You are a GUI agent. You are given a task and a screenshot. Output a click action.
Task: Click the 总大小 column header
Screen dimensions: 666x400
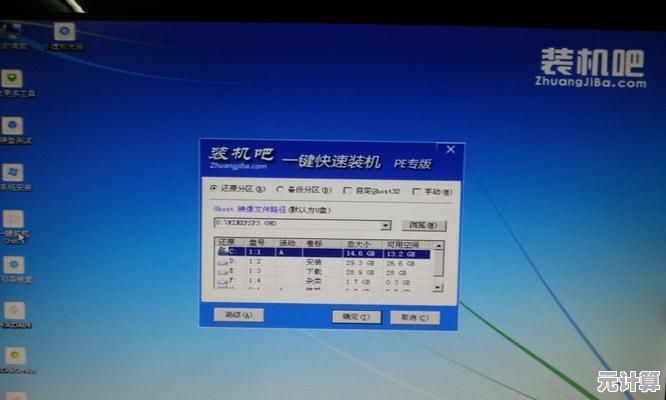click(362, 245)
